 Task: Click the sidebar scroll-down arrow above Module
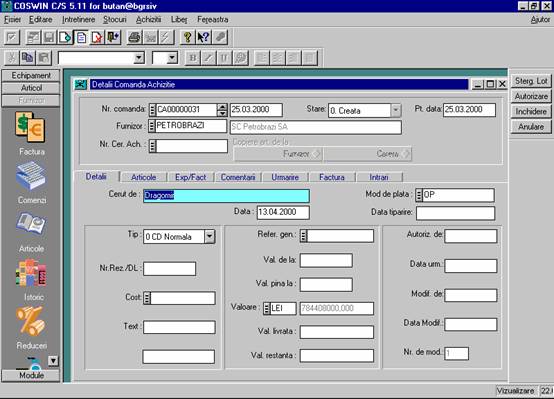(x=53, y=360)
